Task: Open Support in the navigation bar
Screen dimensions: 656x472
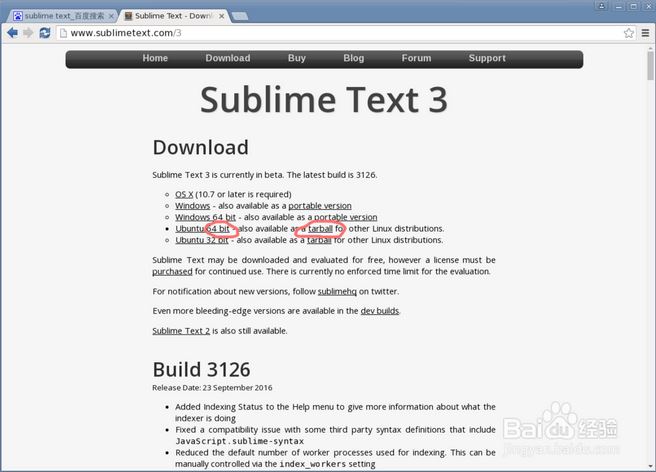Action: pyautogui.click(x=487, y=58)
